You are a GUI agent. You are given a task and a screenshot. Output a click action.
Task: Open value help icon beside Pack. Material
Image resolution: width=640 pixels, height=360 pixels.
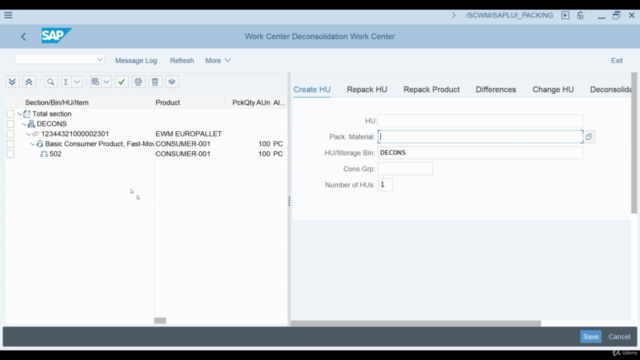589,137
